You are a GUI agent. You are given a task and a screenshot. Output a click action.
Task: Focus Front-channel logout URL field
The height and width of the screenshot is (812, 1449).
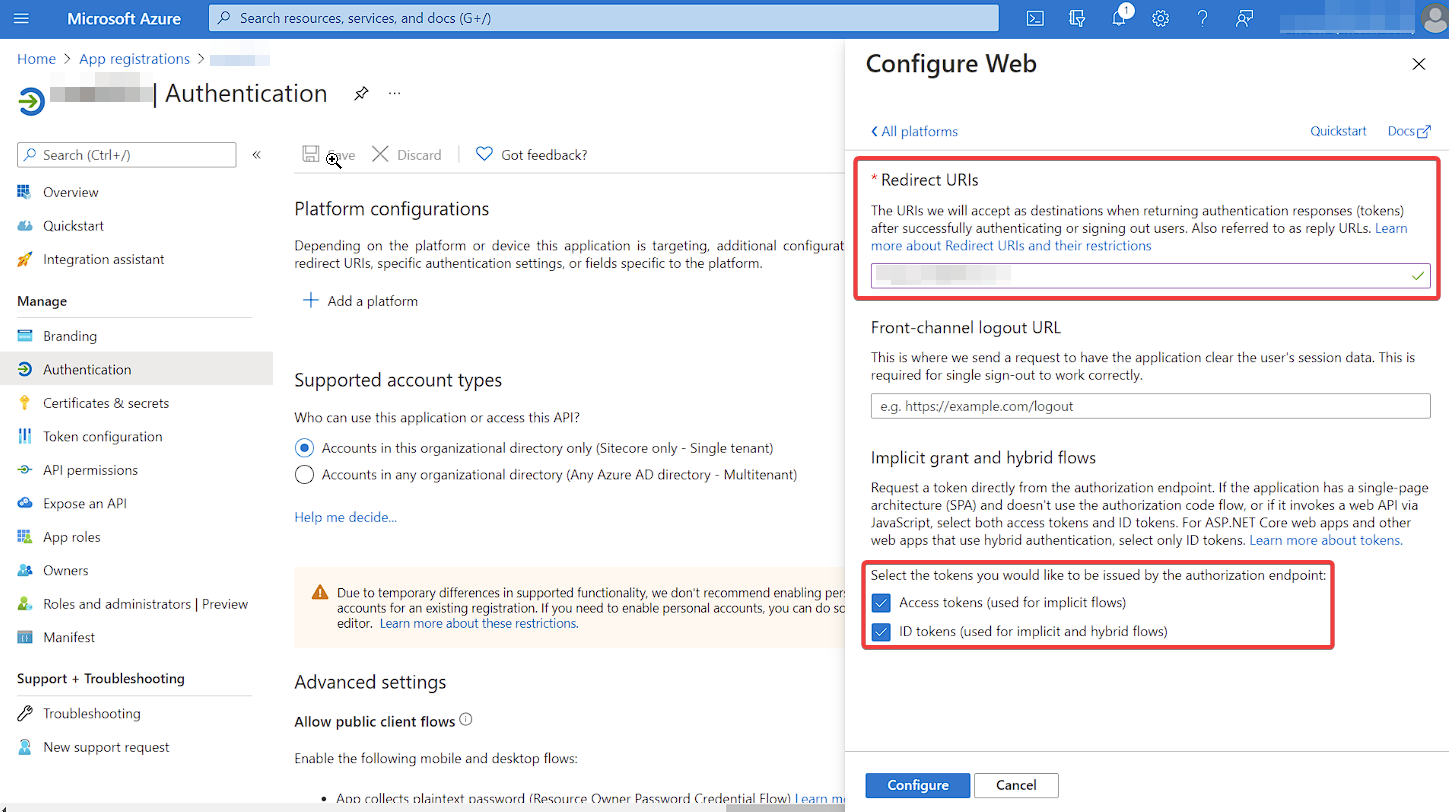coord(1150,406)
